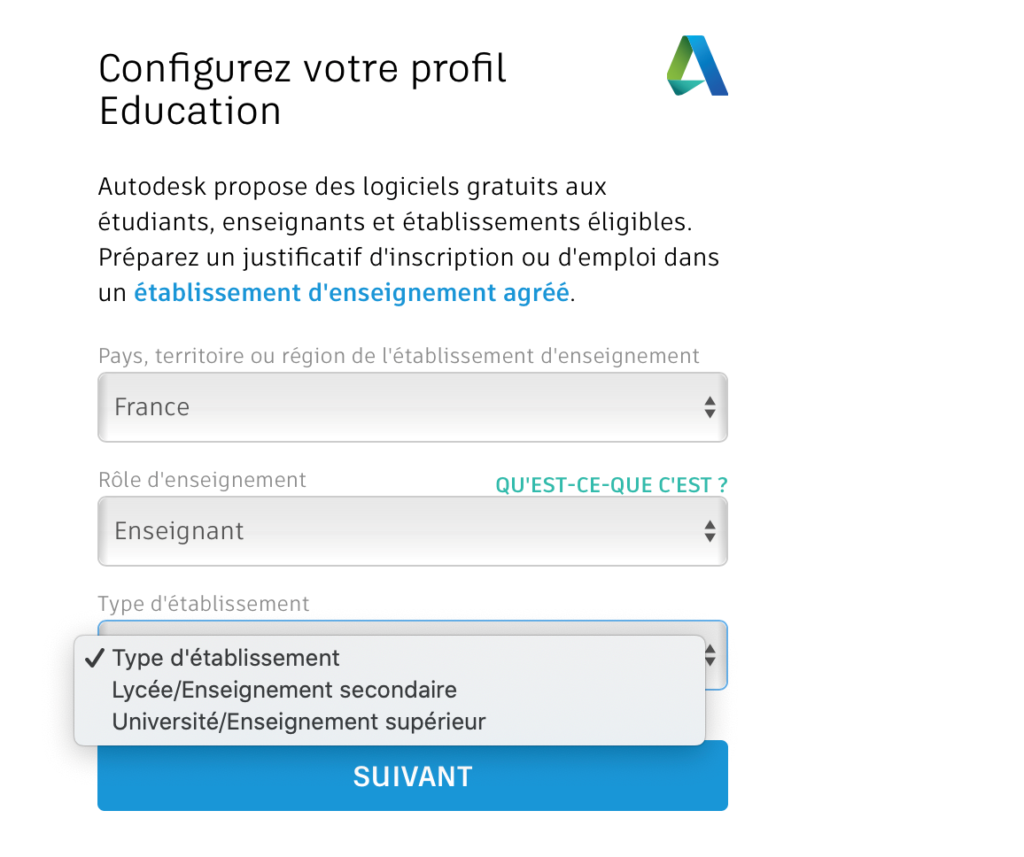Open the France country dropdown
The width and height of the screenshot is (1024, 857).
[413, 407]
